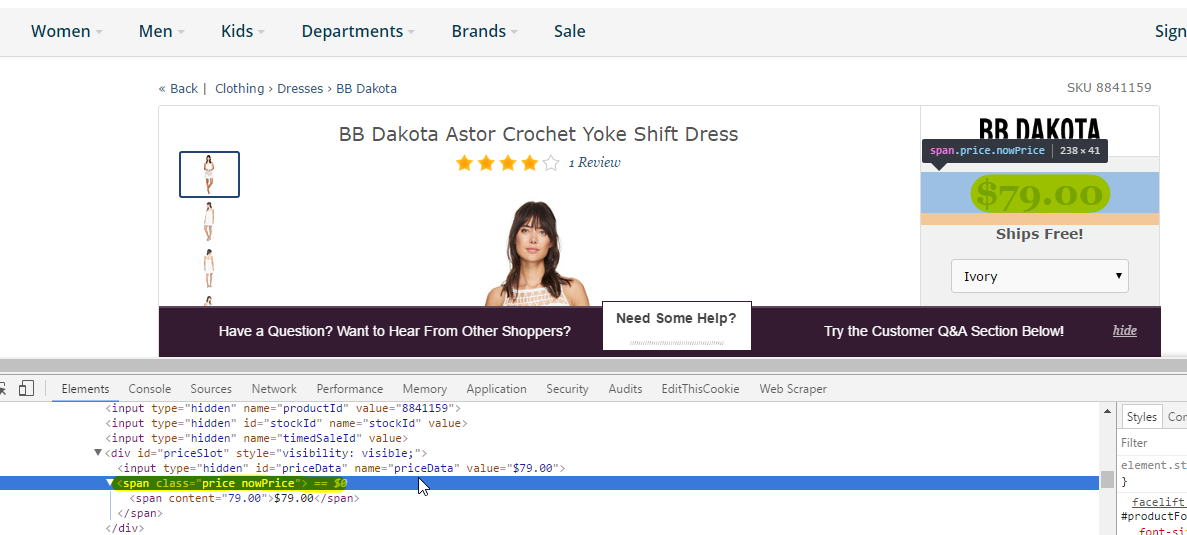Open the Women navigation menu
This screenshot has height=535, width=1187.
click(67, 31)
